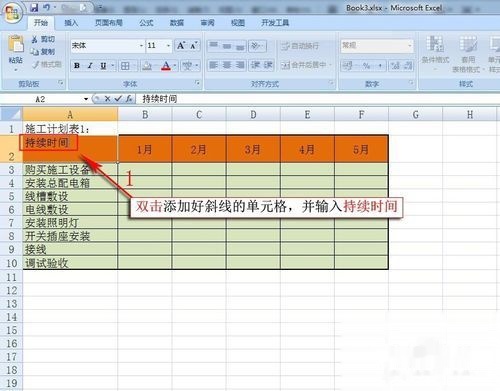Activate the 格式刷 format painter
This screenshot has height=391, width=500.
47,64
